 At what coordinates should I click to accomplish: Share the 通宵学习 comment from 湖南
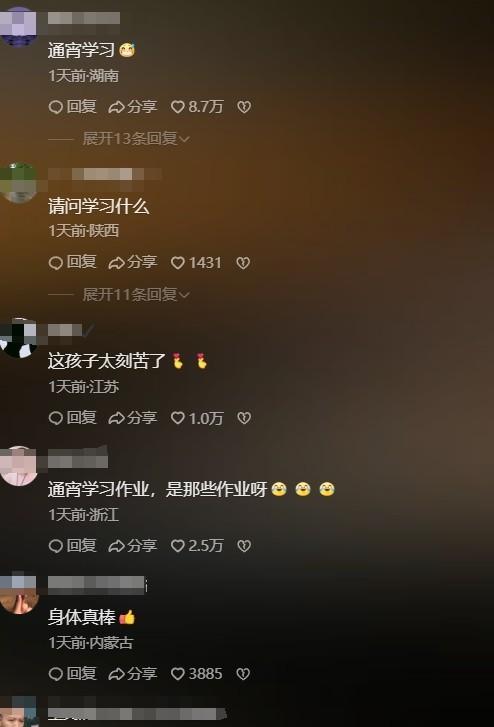133,107
